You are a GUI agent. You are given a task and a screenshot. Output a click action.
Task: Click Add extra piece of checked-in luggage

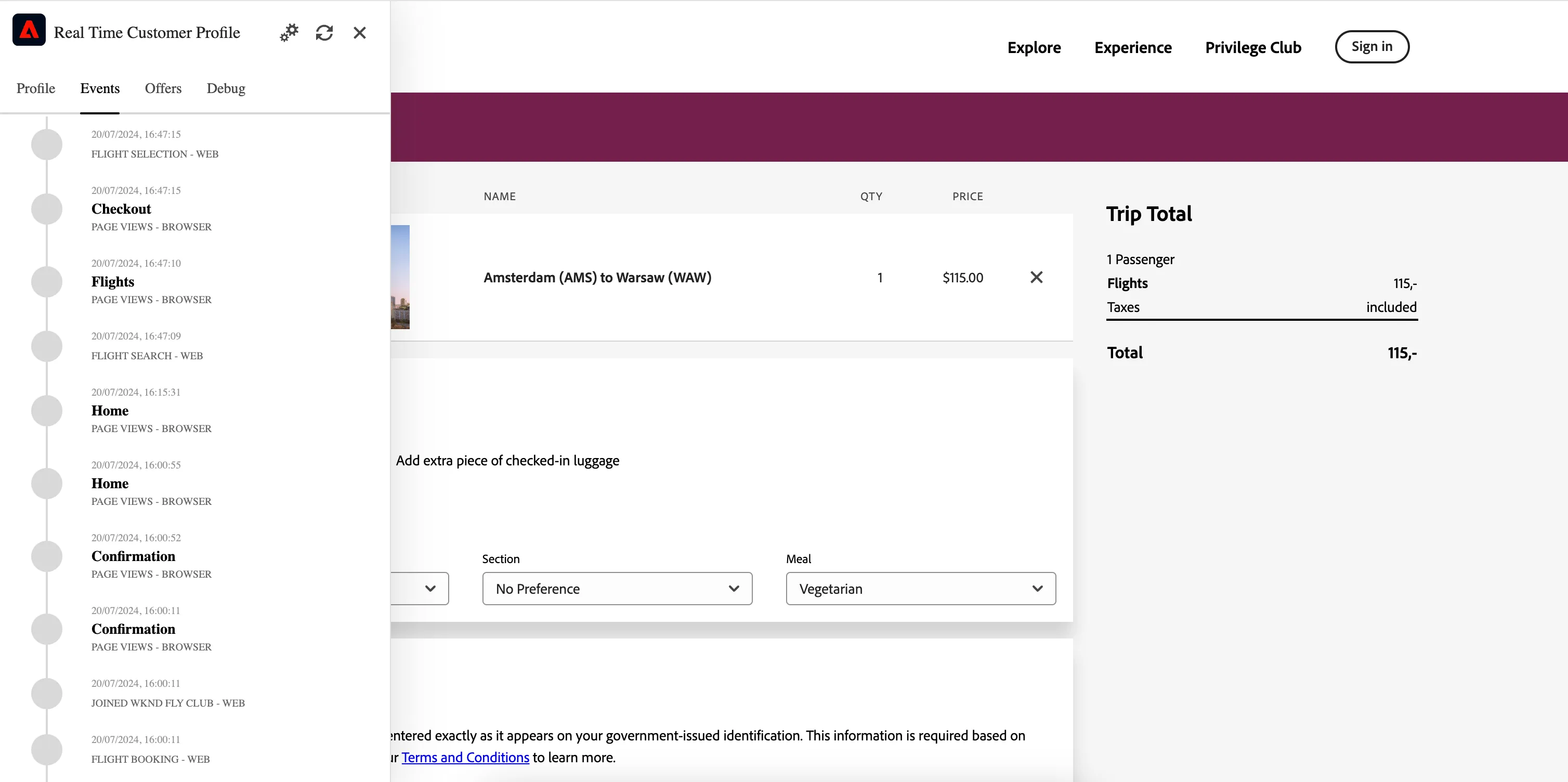pyautogui.click(x=507, y=461)
